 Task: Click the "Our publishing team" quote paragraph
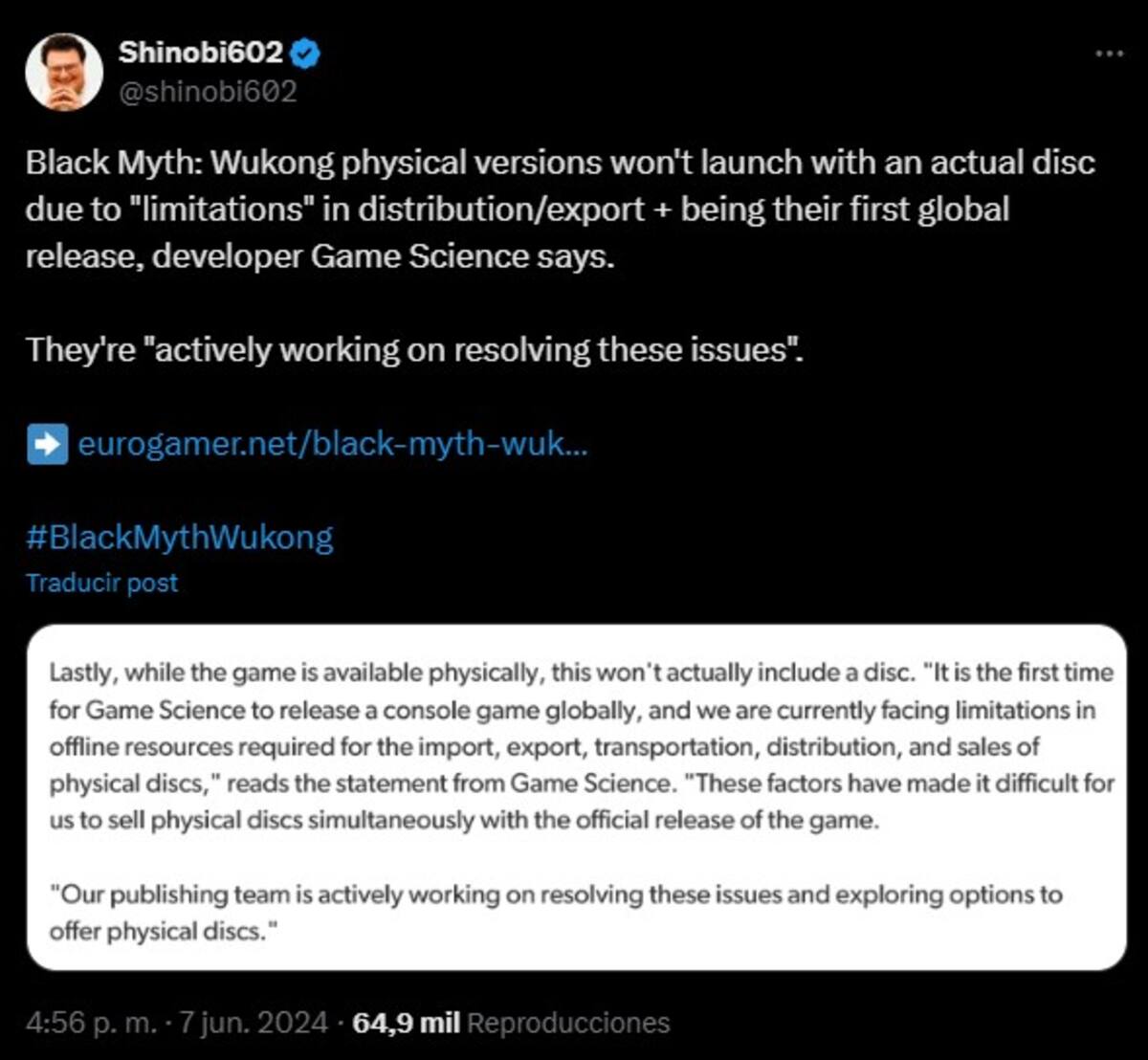556,913
